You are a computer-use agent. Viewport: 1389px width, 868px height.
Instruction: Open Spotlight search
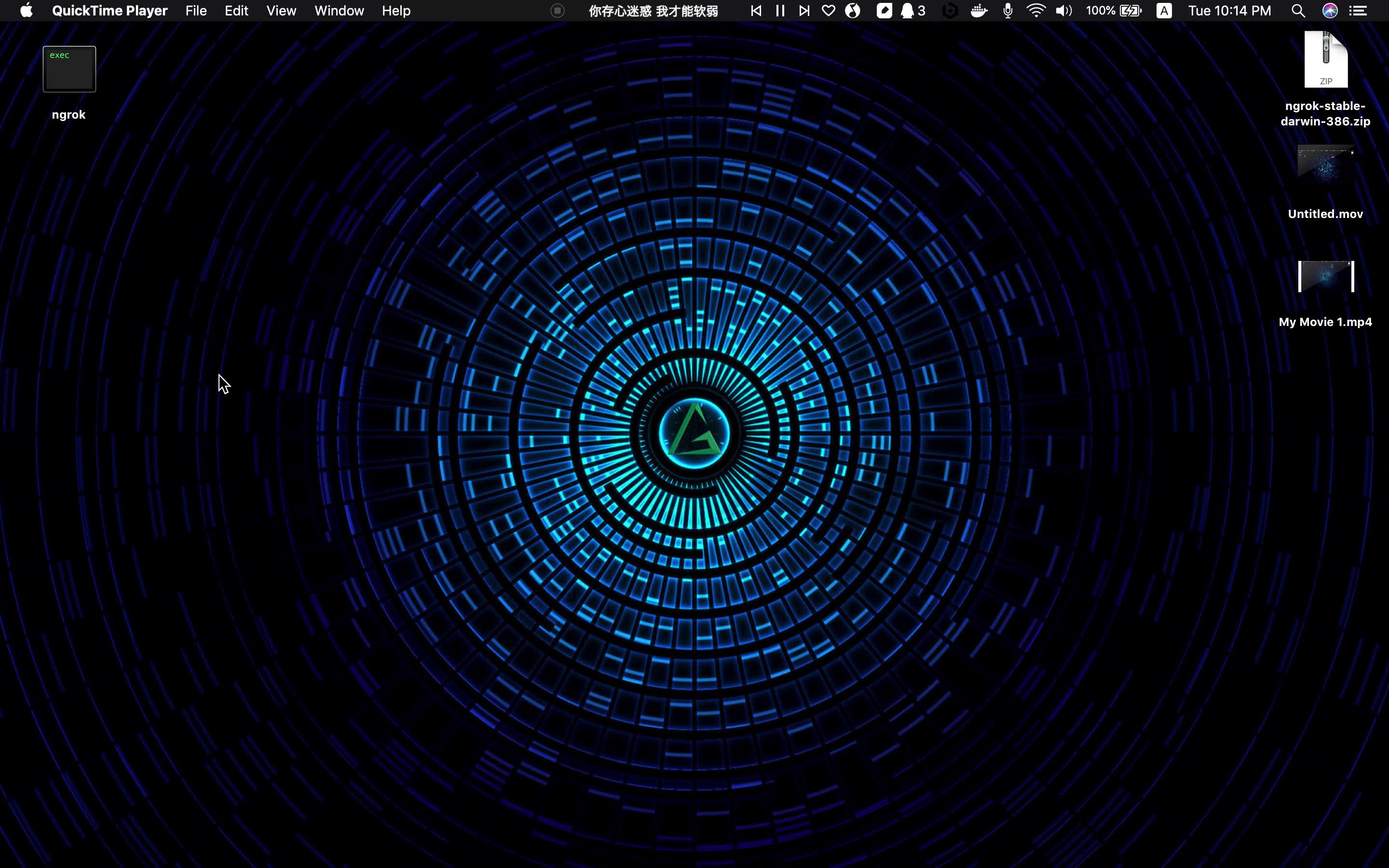1298,10
